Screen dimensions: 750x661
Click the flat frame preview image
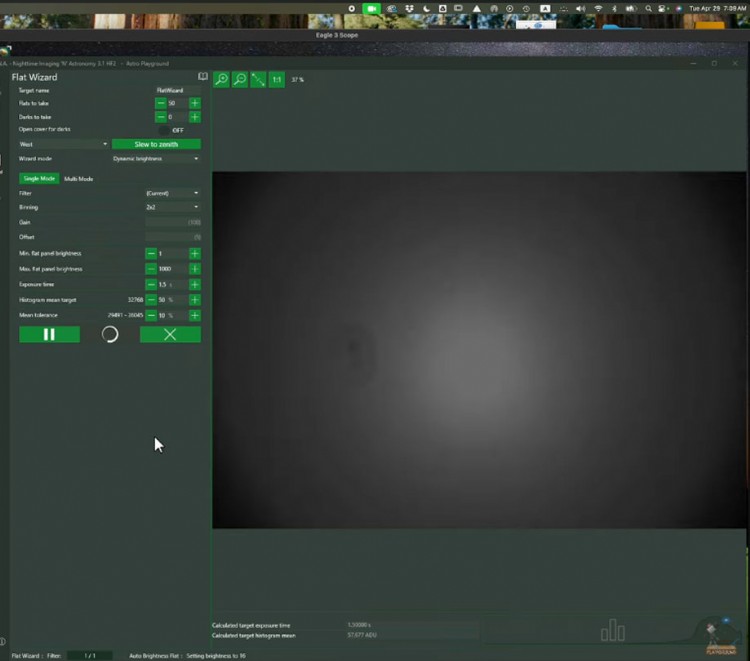click(x=479, y=350)
